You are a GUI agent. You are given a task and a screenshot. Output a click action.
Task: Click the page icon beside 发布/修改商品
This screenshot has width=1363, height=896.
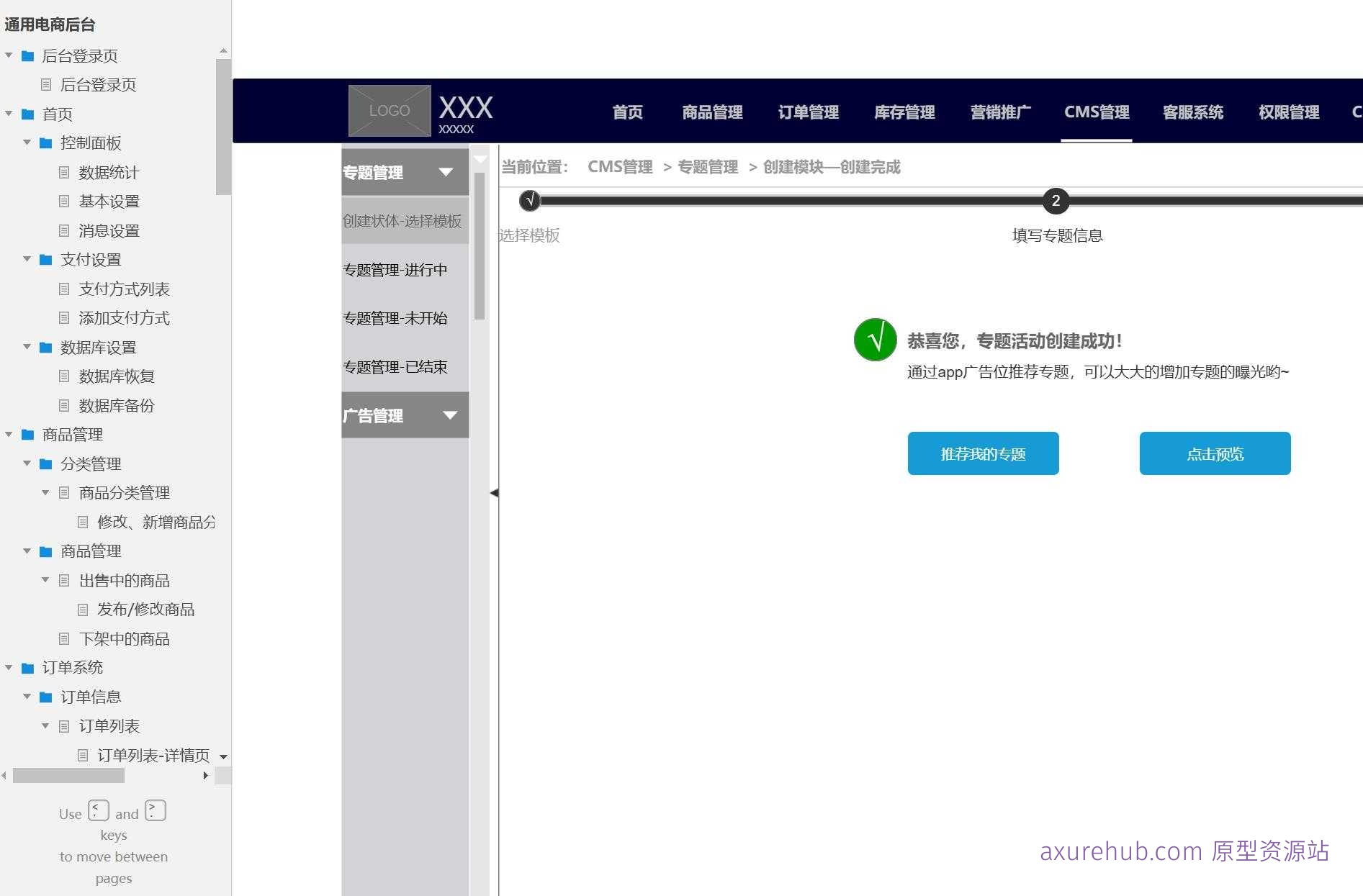click(83, 610)
